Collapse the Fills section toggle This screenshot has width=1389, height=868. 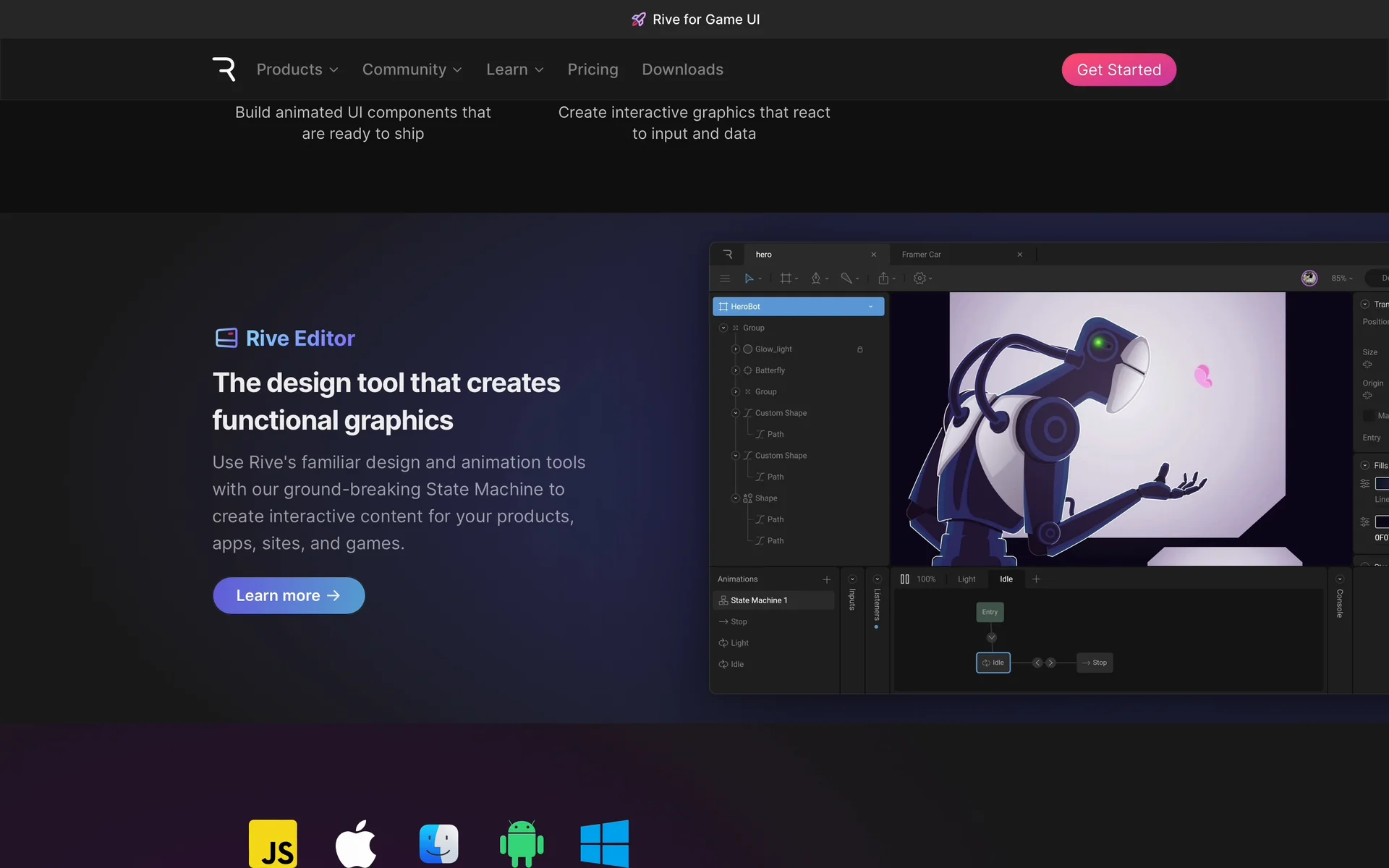pos(1365,466)
